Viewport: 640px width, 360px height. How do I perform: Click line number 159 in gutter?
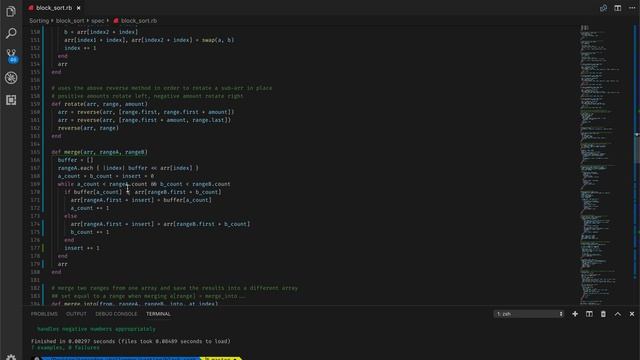35,104
